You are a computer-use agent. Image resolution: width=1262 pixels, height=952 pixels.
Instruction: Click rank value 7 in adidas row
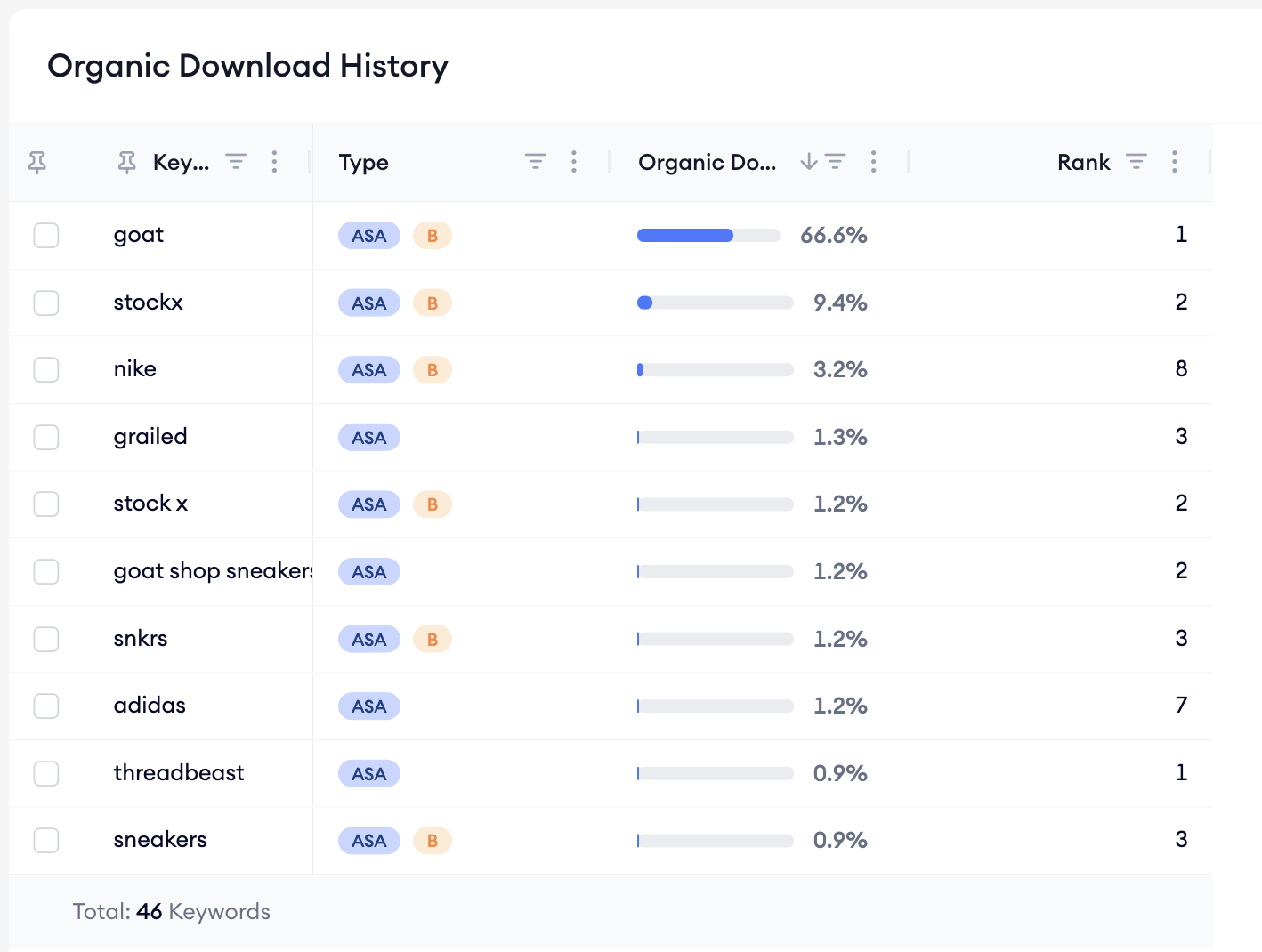pyautogui.click(x=1181, y=705)
